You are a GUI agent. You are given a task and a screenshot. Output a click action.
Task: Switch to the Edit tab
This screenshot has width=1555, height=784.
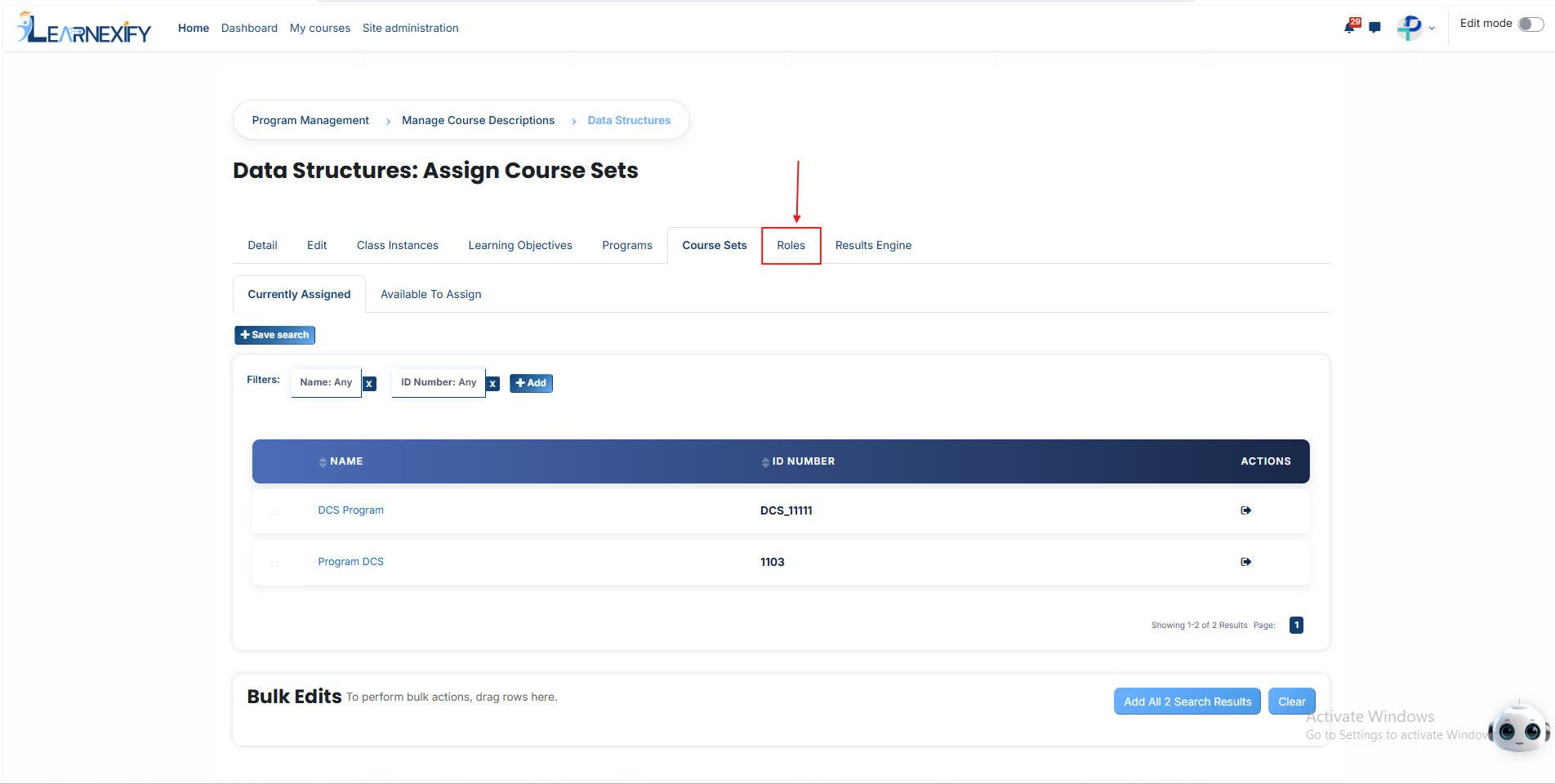317,246
